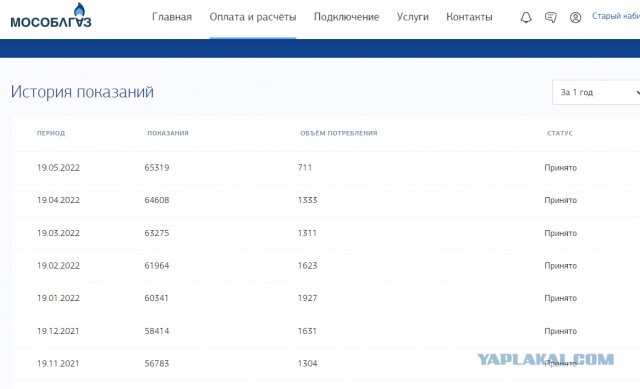Click Принято status in the 19.03.2022 row
The width and height of the screenshot is (640, 389).
click(560, 233)
